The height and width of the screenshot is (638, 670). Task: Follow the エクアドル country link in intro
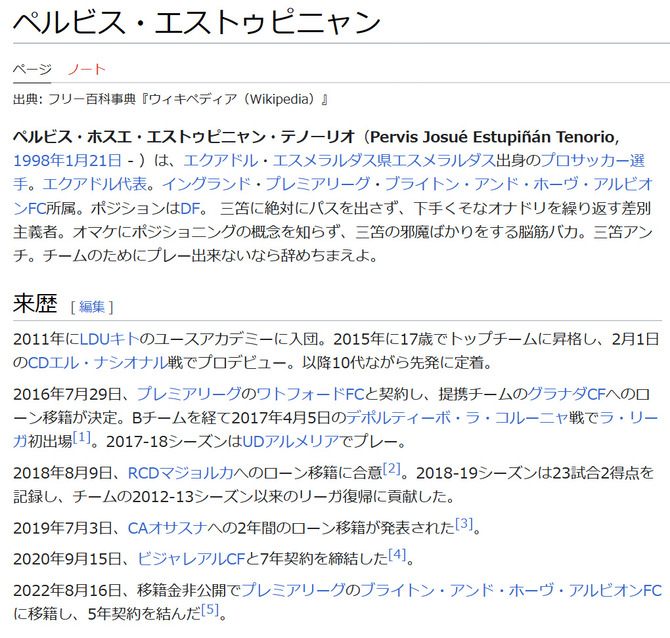point(221,161)
